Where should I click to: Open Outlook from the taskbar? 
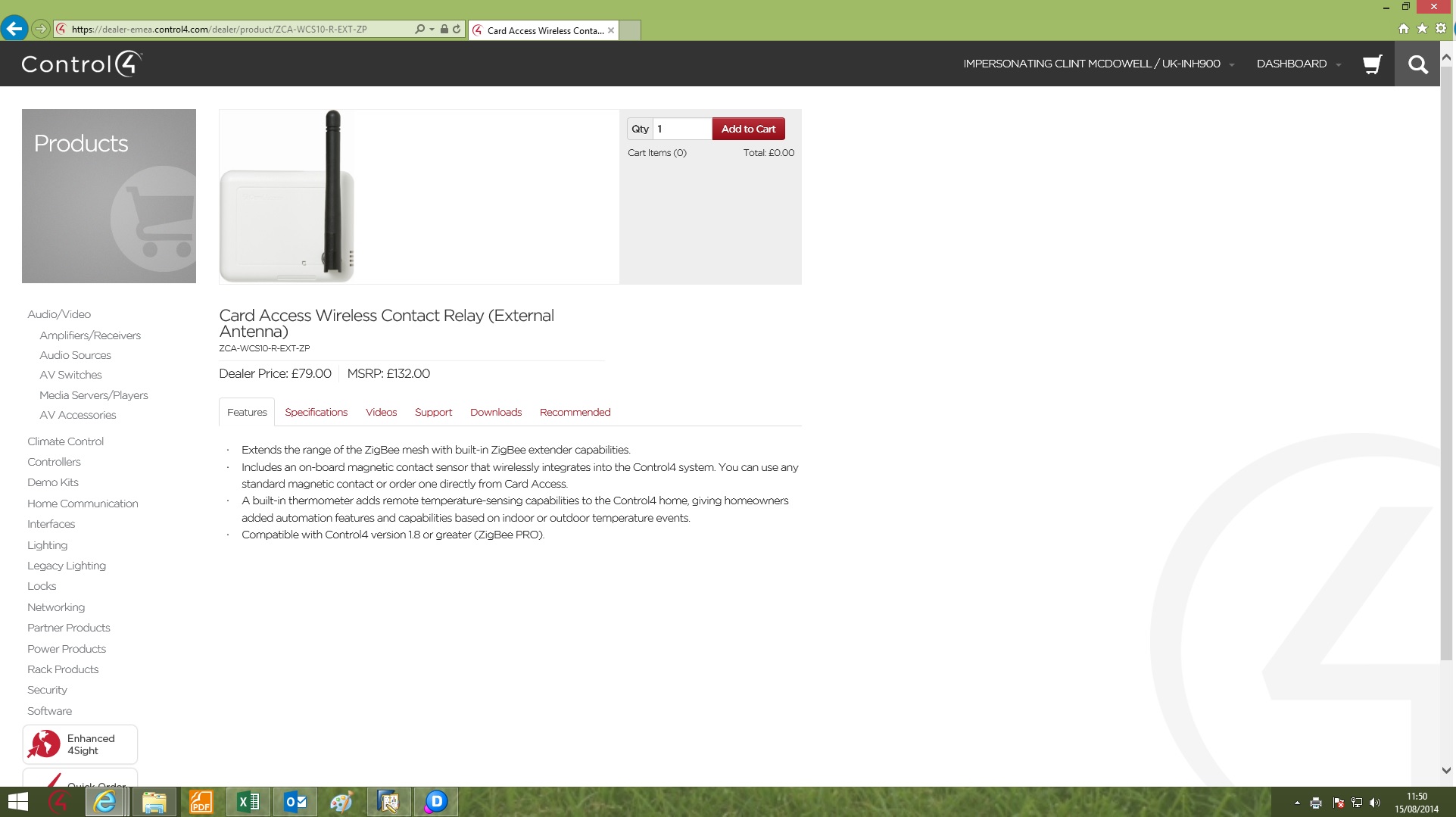click(295, 802)
